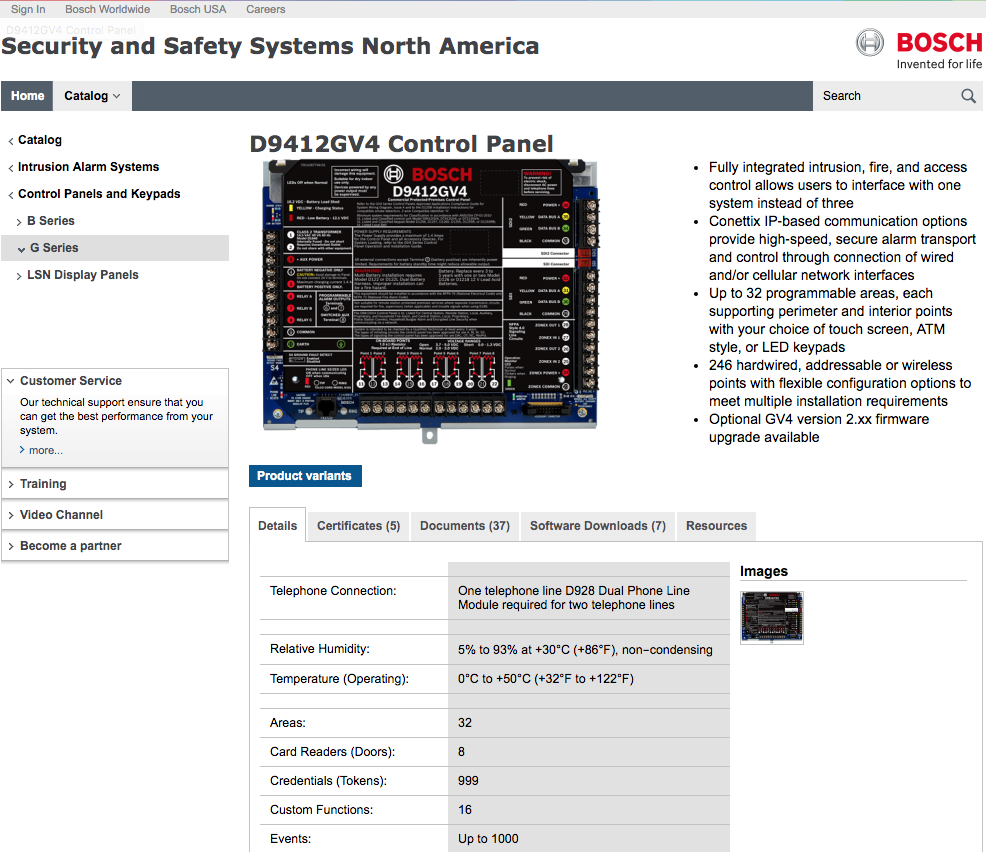
Task: Collapse the Customer Service section
Action: 70,380
